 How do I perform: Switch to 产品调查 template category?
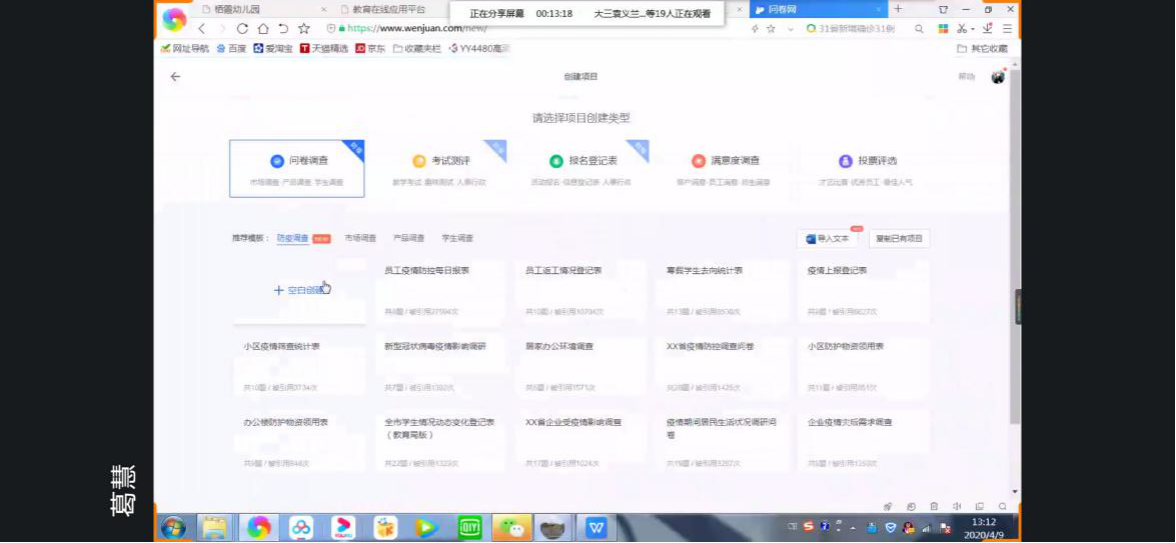409,238
